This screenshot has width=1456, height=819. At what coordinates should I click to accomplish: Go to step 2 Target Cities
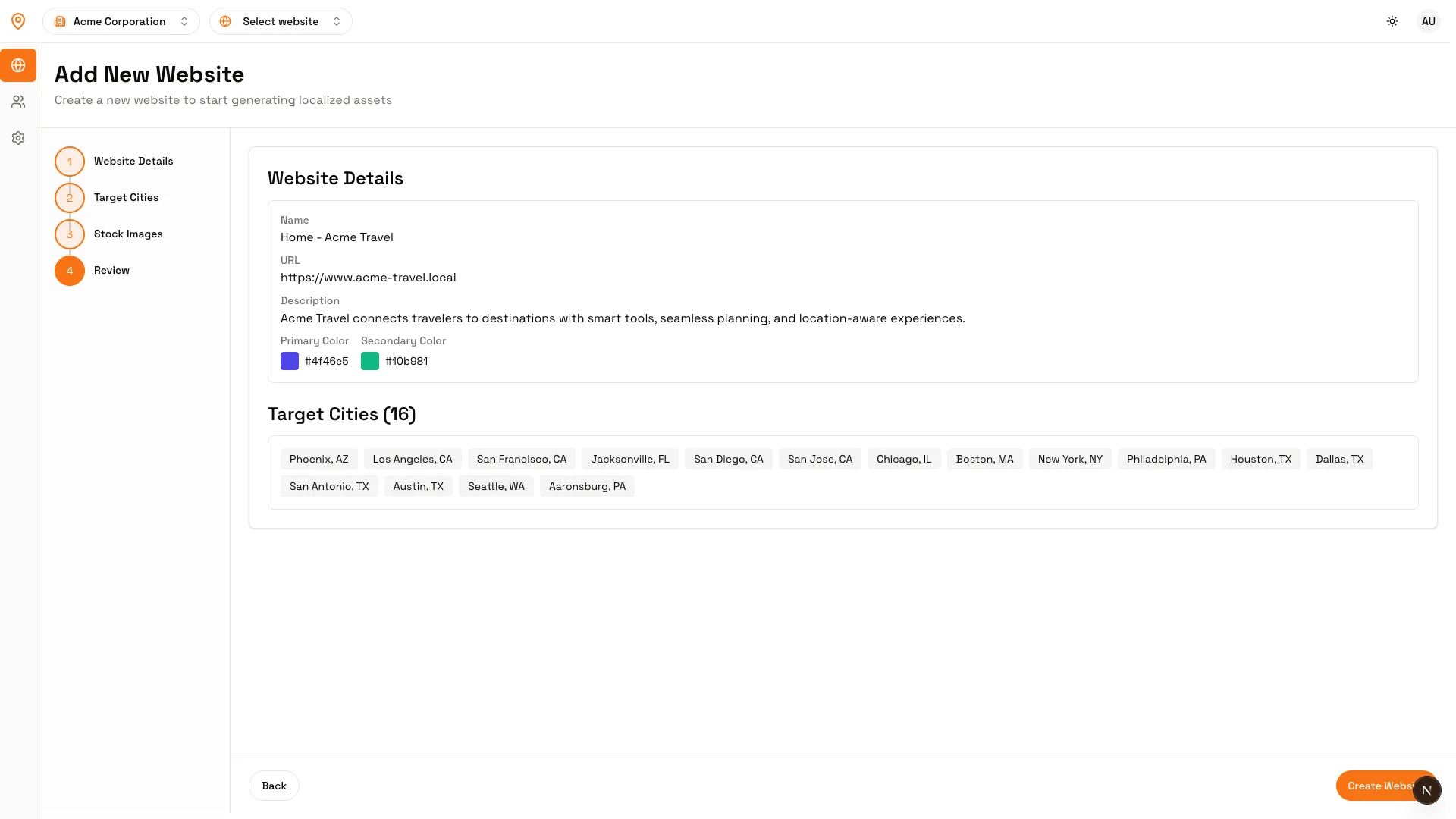point(70,198)
